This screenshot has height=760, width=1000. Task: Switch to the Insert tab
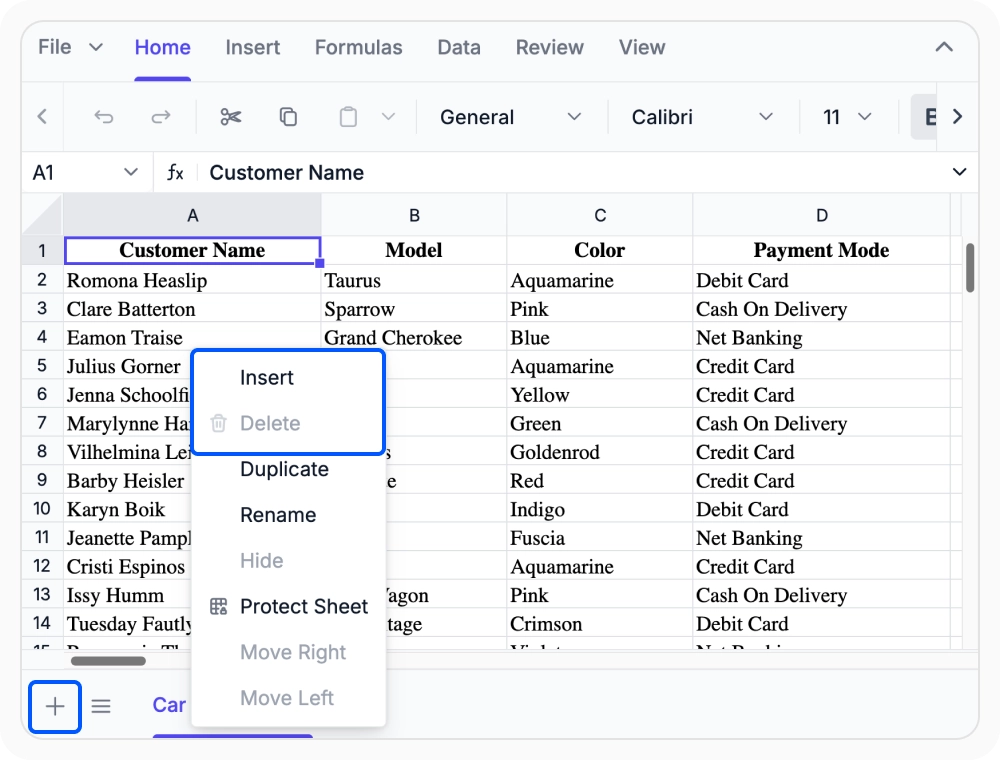(x=253, y=47)
